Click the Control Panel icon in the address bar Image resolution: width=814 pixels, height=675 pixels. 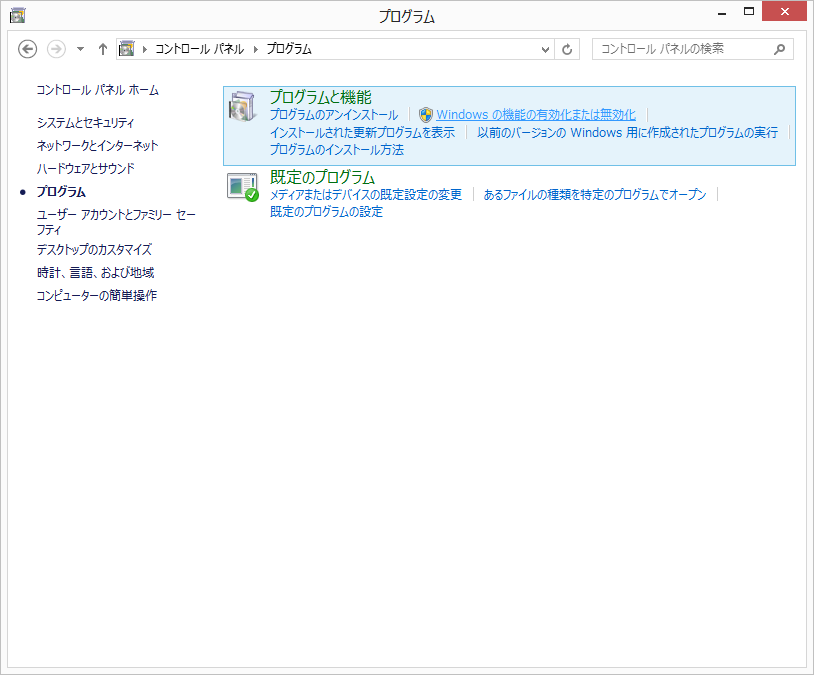pos(127,49)
